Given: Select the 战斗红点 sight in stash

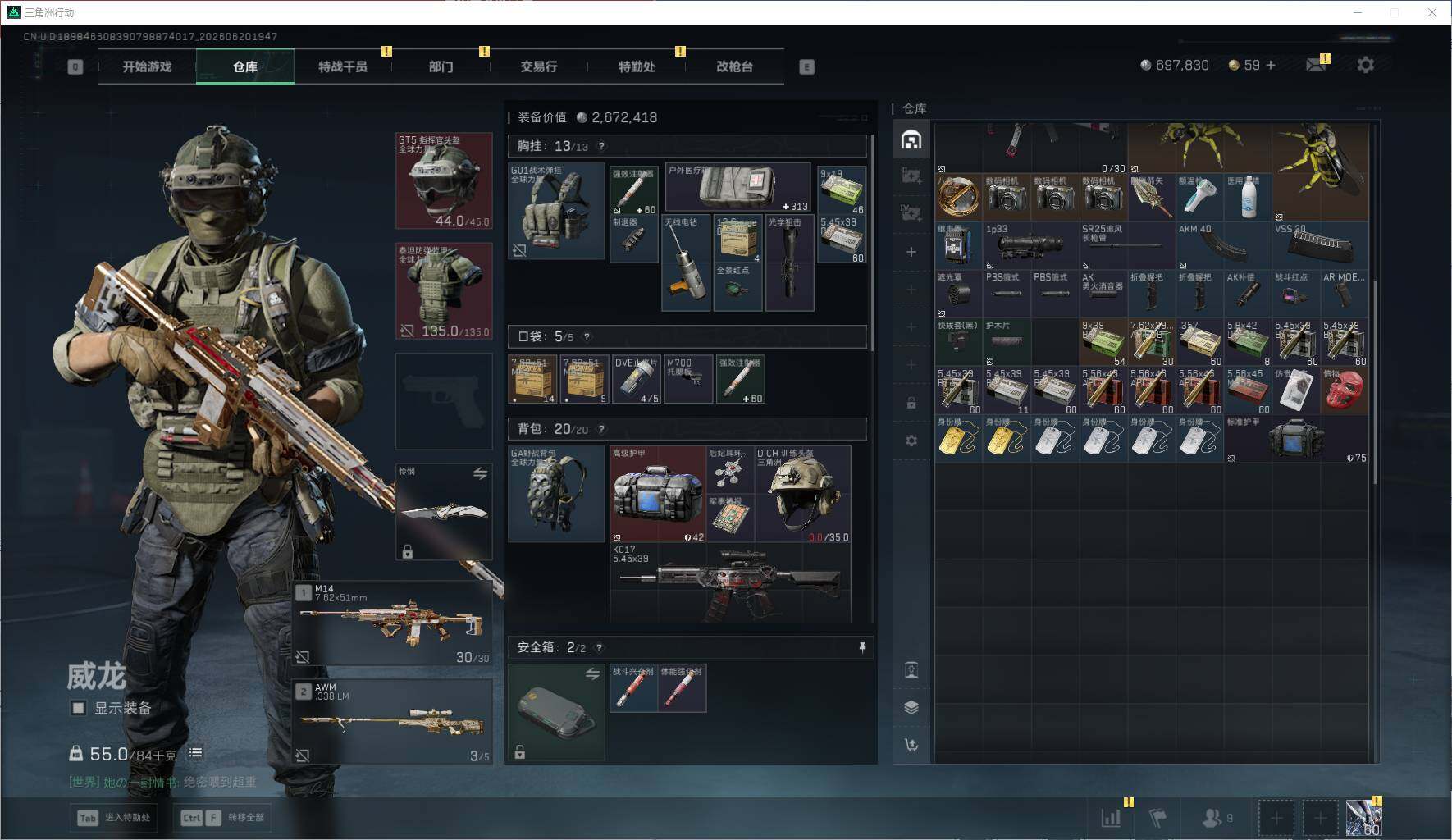Looking at the screenshot, I should click(x=1295, y=294).
